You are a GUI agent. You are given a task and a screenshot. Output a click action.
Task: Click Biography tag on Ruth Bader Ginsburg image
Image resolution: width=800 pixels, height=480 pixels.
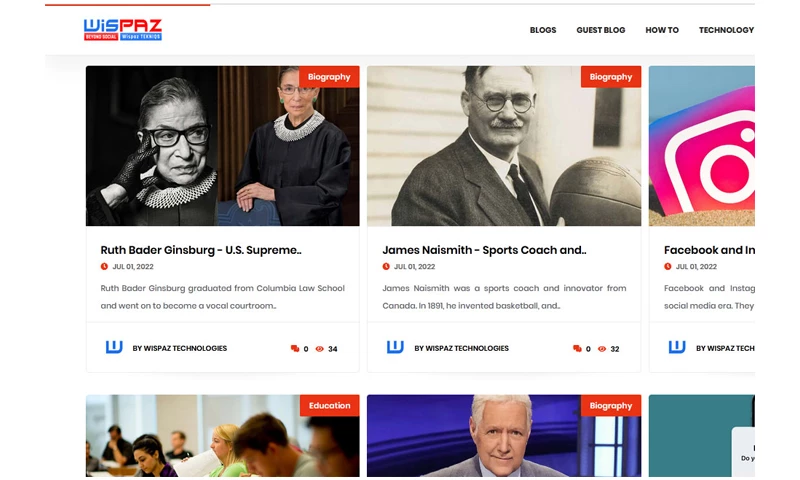[329, 77]
